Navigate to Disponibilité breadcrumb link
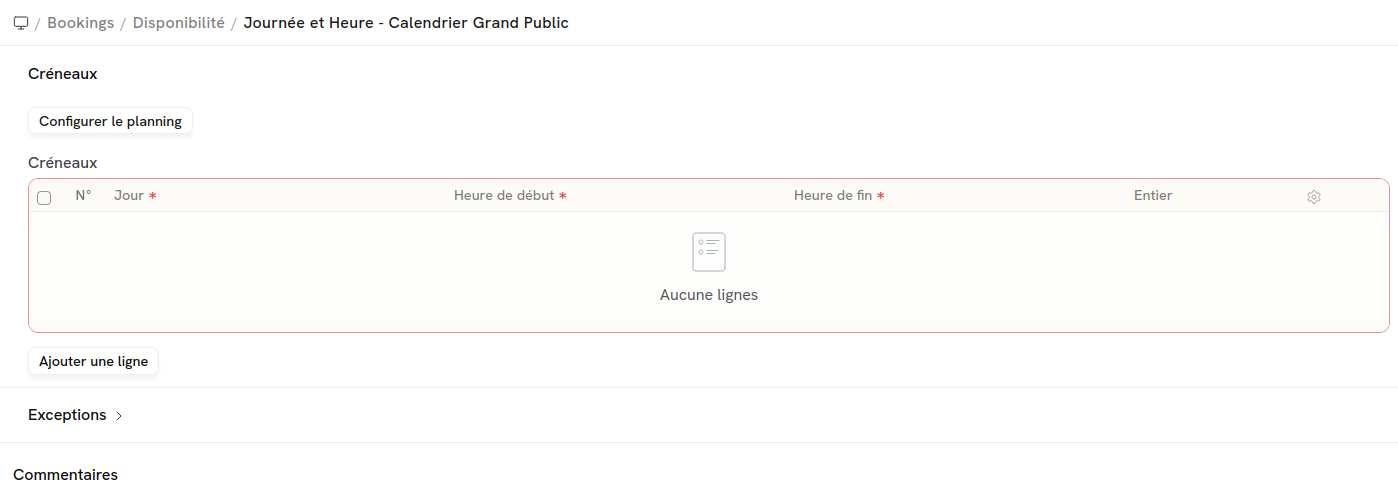1398x489 pixels. point(179,23)
